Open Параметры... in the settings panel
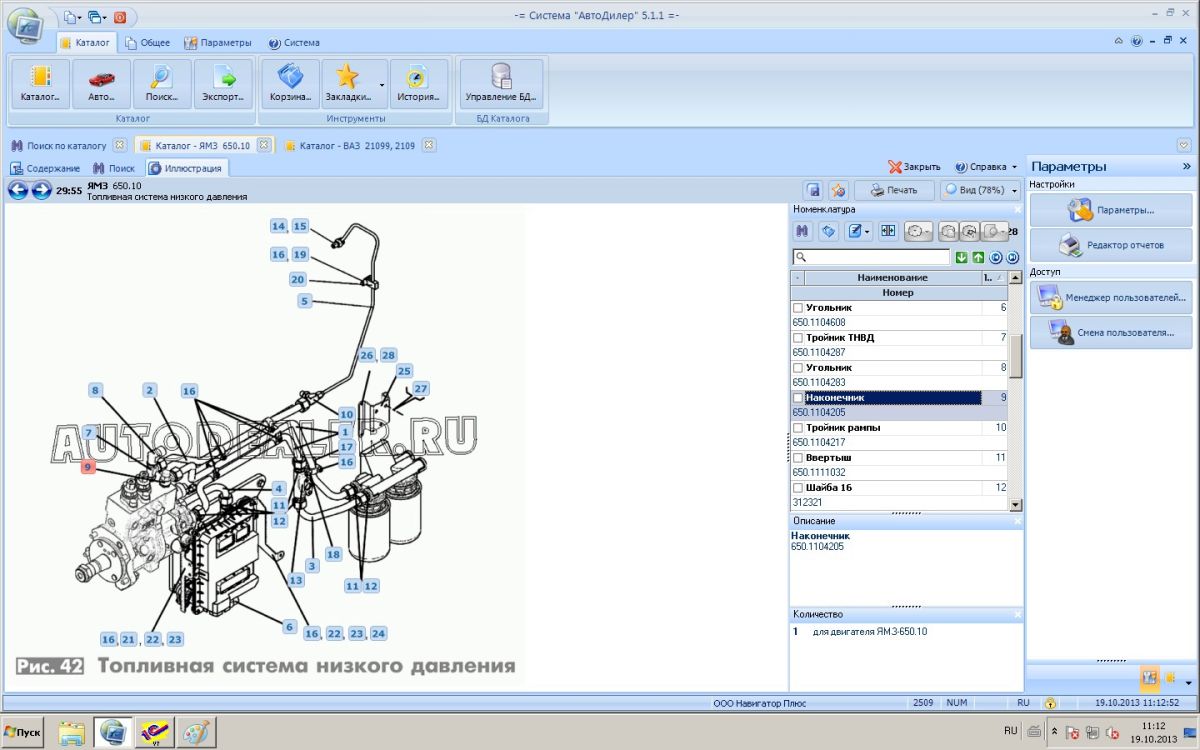This screenshot has height=750, width=1200. coord(1111,210)
